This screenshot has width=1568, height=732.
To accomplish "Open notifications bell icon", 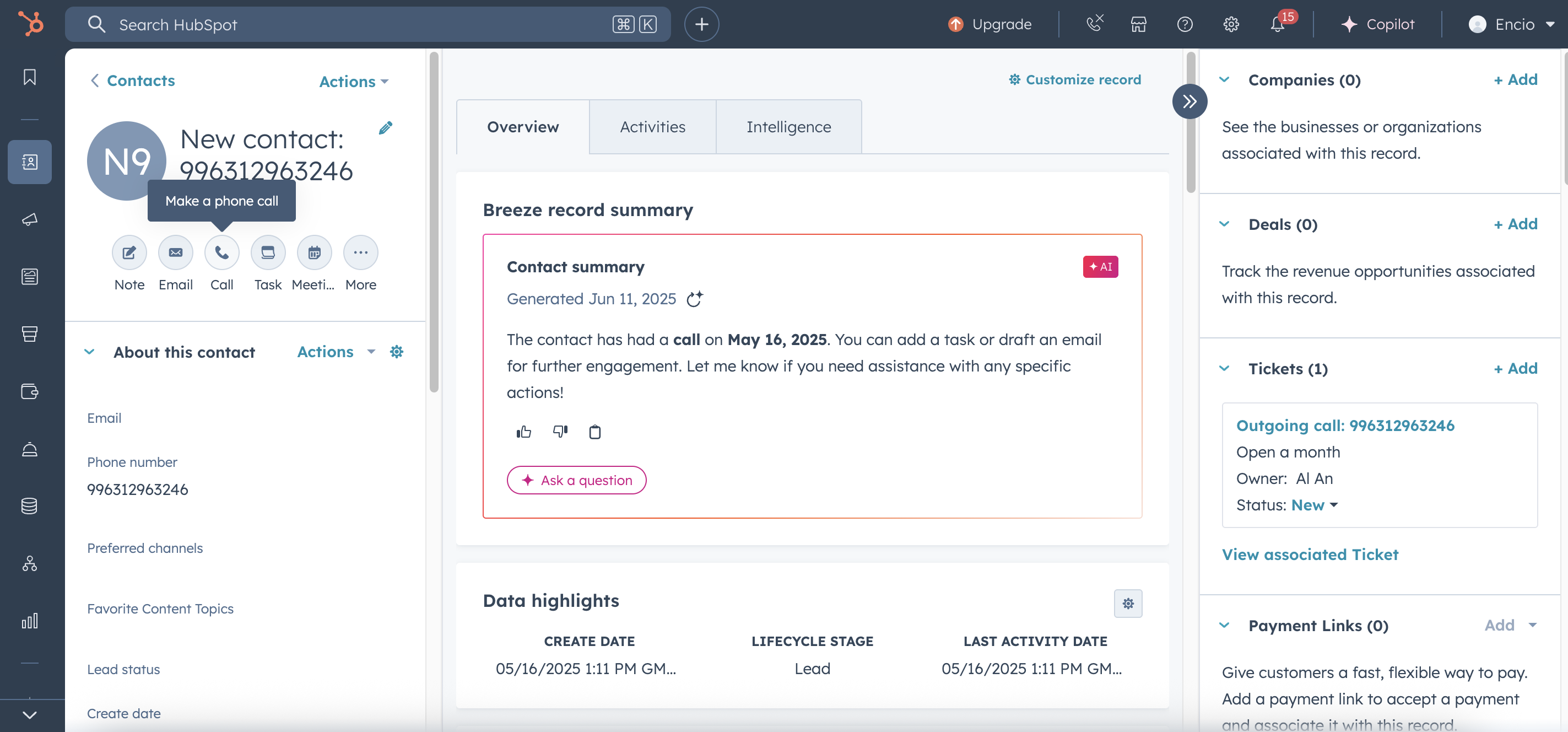I will click(1278, 24).
